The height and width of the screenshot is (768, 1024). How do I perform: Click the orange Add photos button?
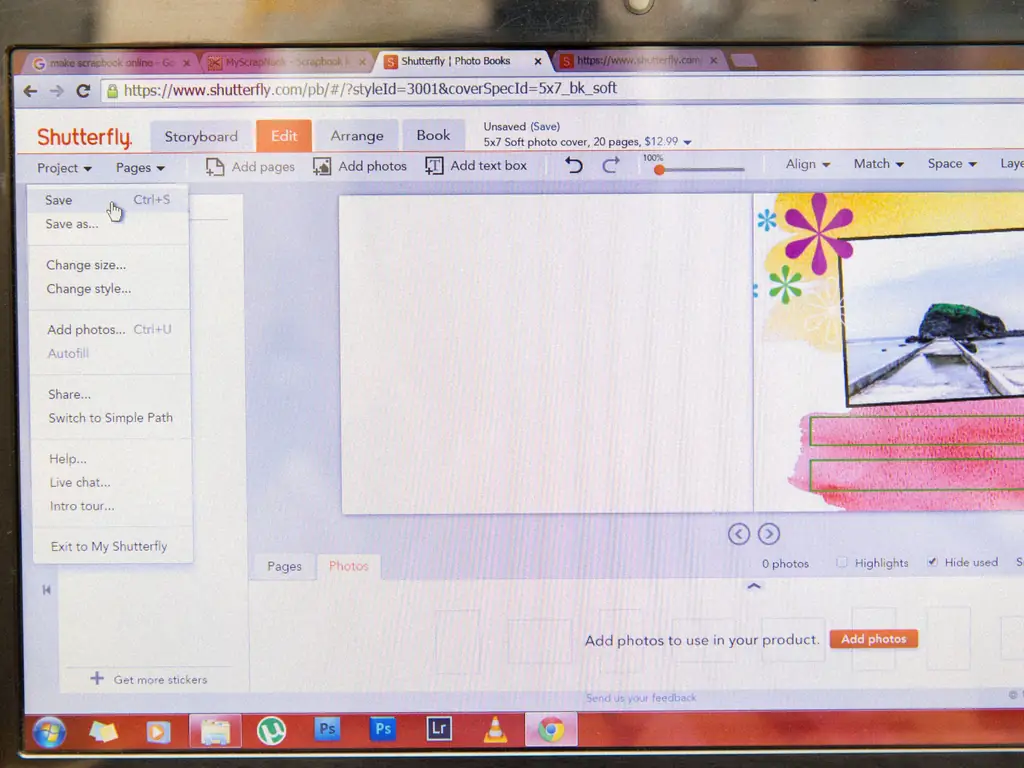pos(874,639)
